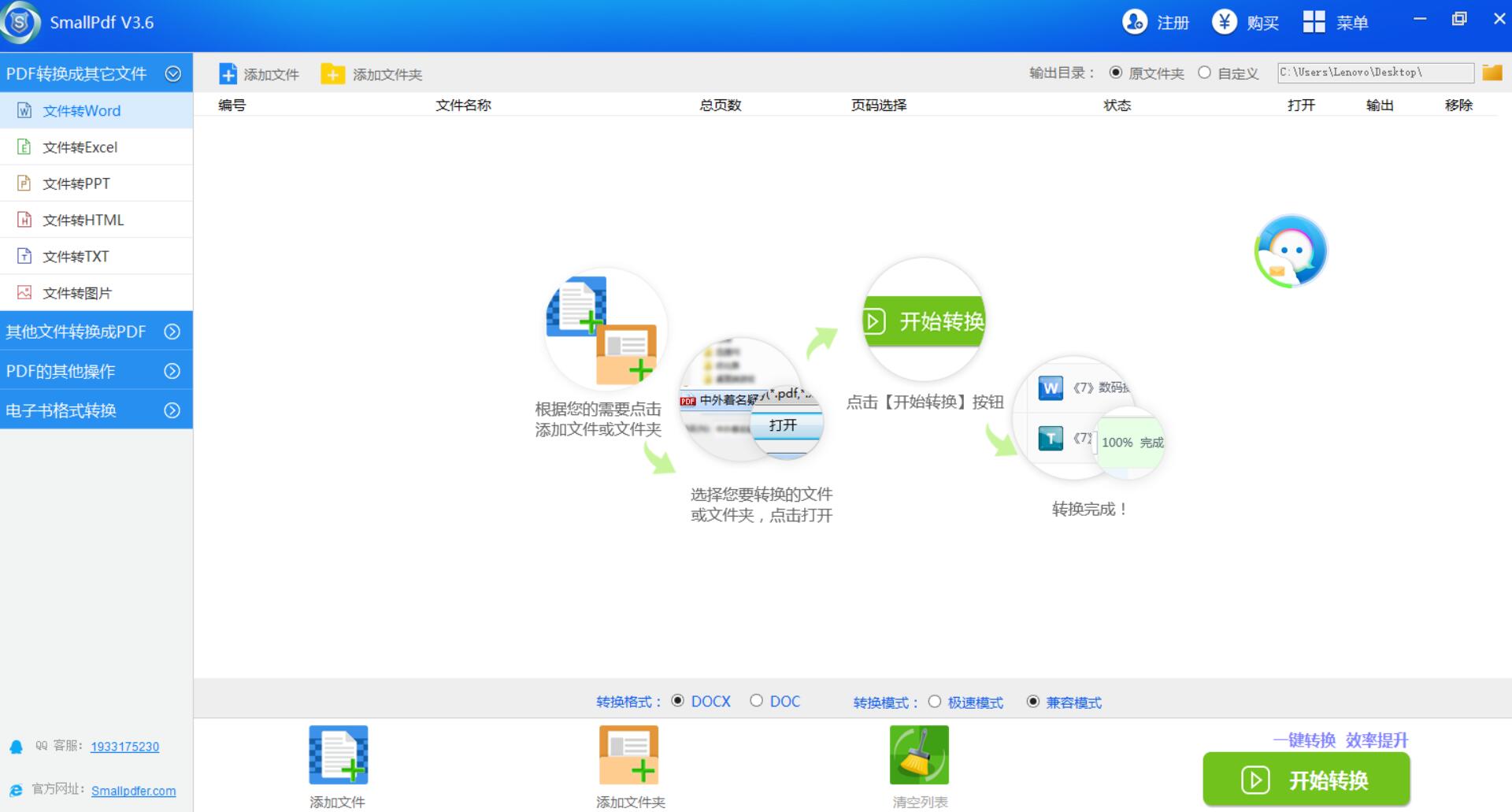The image size is (1512, 812).
Task: Open the 购买 purchase yen icon
Action: click(1225, 22)
